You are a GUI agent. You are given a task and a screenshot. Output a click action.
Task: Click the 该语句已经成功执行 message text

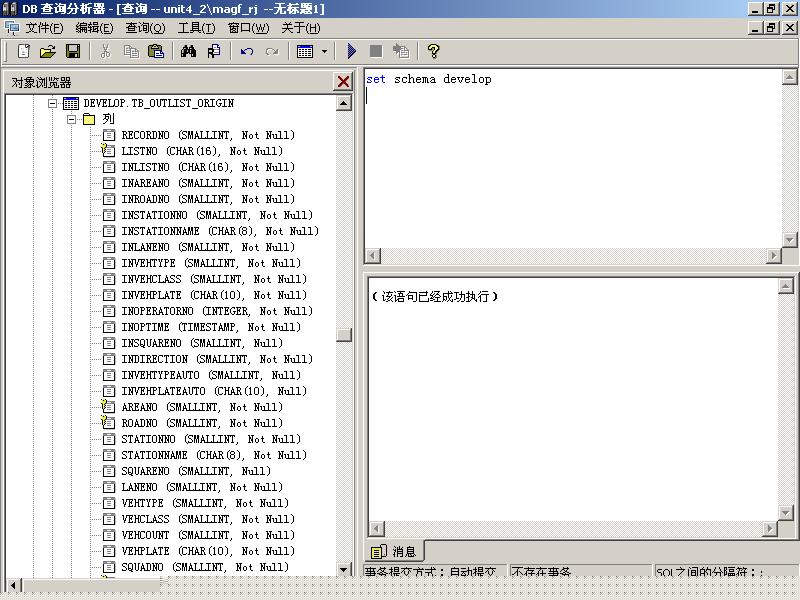pyautogui.click(x=435, y=296)
